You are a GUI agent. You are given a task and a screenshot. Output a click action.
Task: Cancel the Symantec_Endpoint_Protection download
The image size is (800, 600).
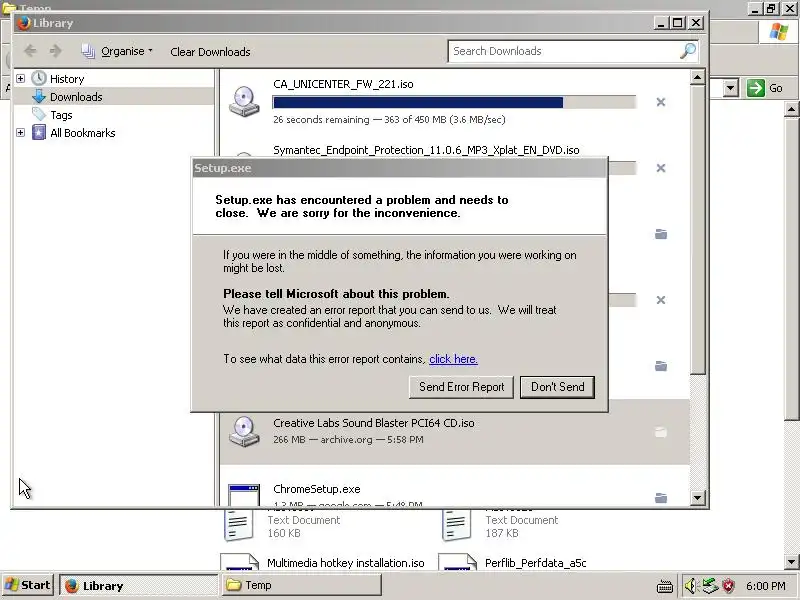[661, 168]
